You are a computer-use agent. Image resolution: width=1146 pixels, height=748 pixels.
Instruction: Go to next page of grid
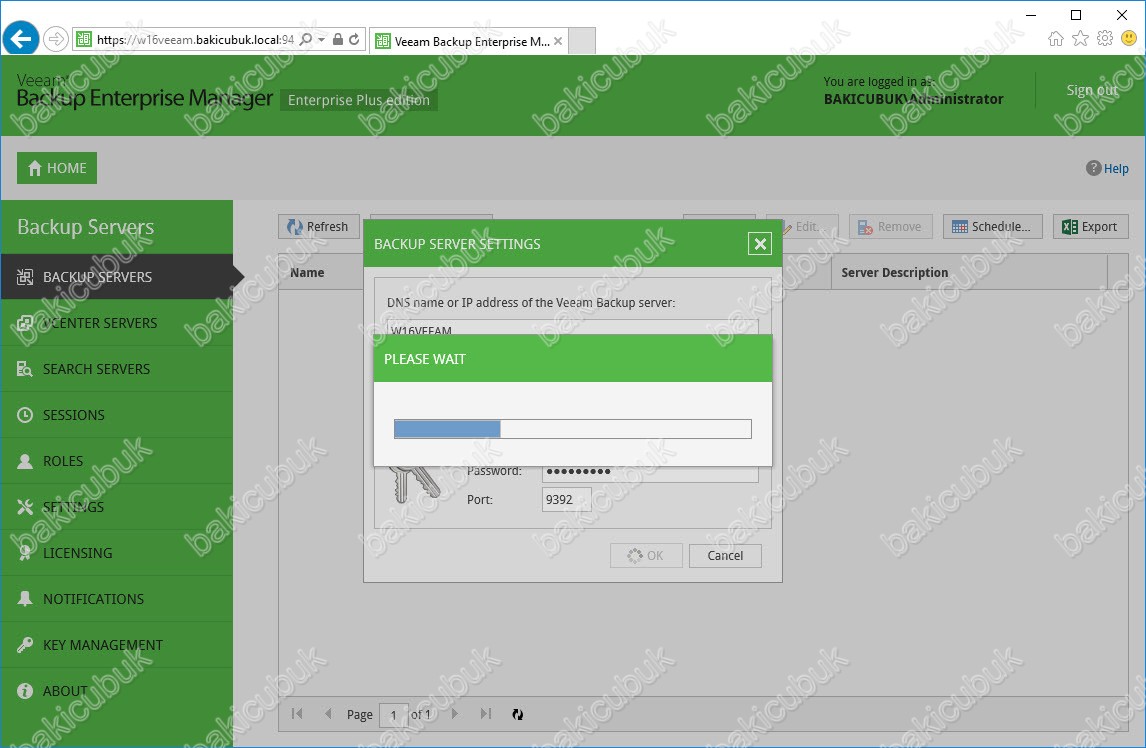(455, 714)
